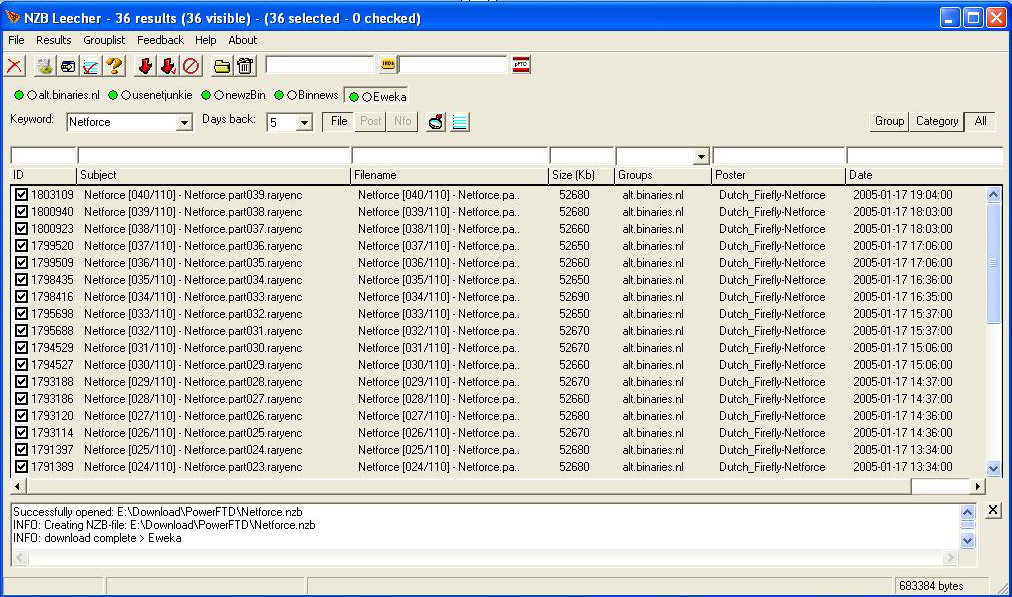Image resolution: width=1012 pixels, height=597 pixels.
Task: Click the red down-arrow icon with checkmark
Action: [x=168, y=65]
